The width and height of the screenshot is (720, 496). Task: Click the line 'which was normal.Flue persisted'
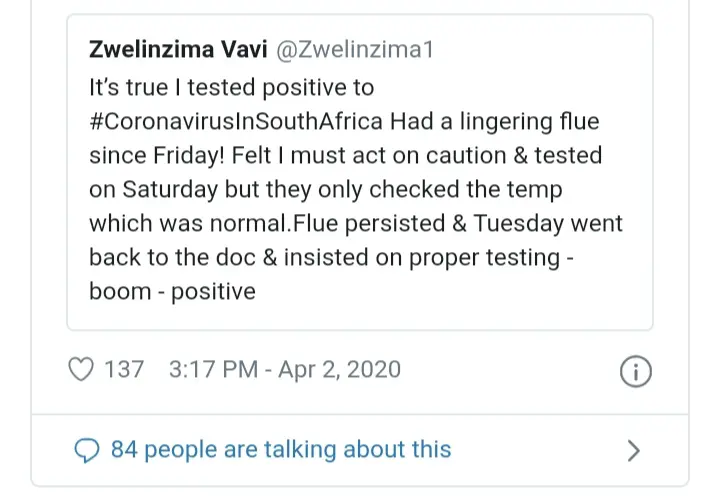coord(267,223)
